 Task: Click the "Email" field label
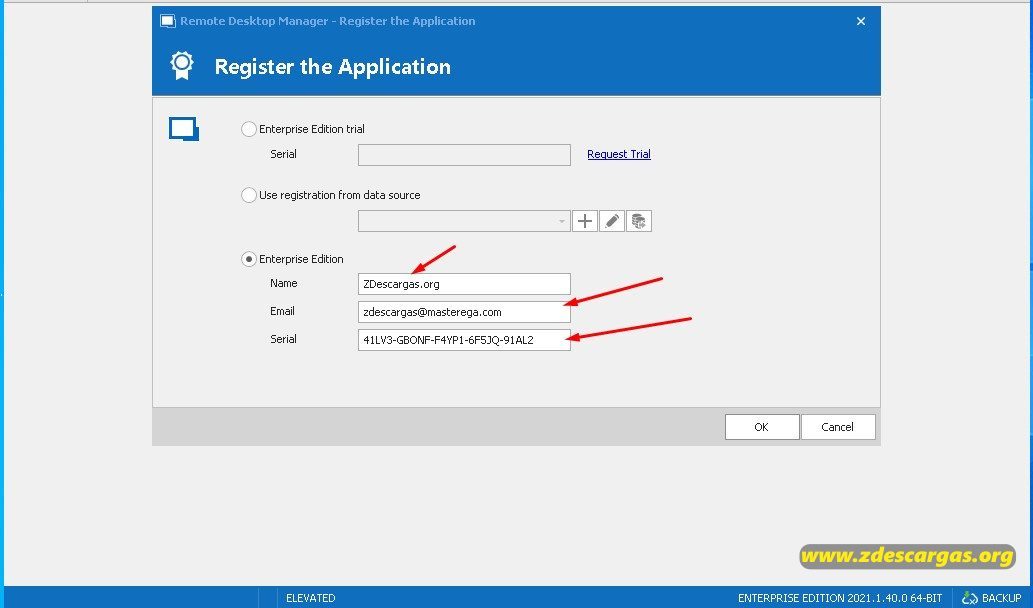point(282,311)
